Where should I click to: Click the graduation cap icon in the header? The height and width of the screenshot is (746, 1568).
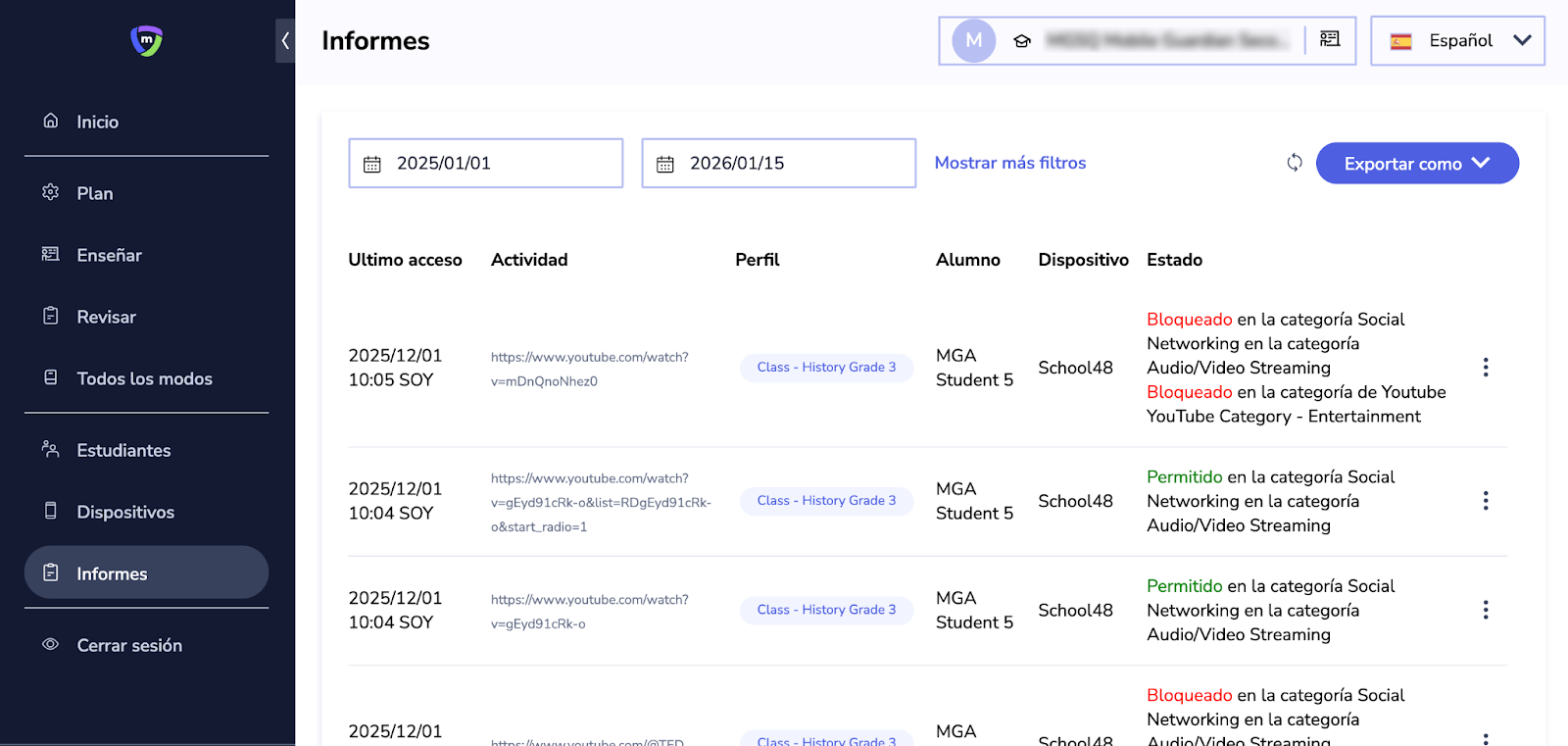[x=1022, y=41]
